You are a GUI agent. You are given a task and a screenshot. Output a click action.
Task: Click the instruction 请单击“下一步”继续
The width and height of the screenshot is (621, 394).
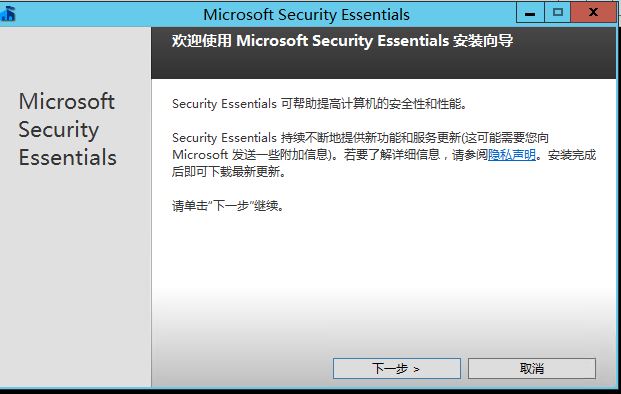pos(228,206)
